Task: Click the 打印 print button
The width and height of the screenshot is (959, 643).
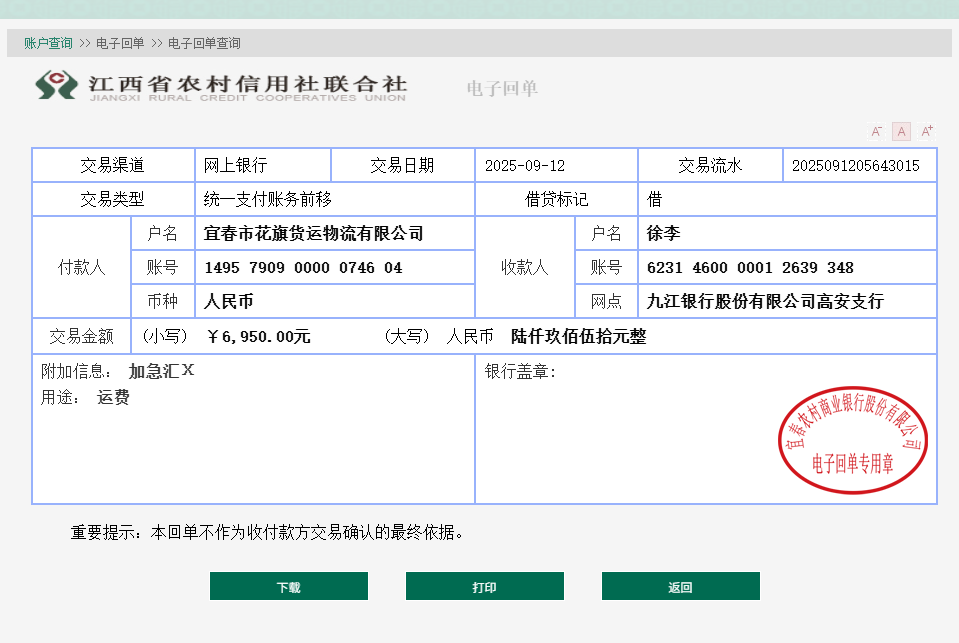Action: [x=484, y=586]
